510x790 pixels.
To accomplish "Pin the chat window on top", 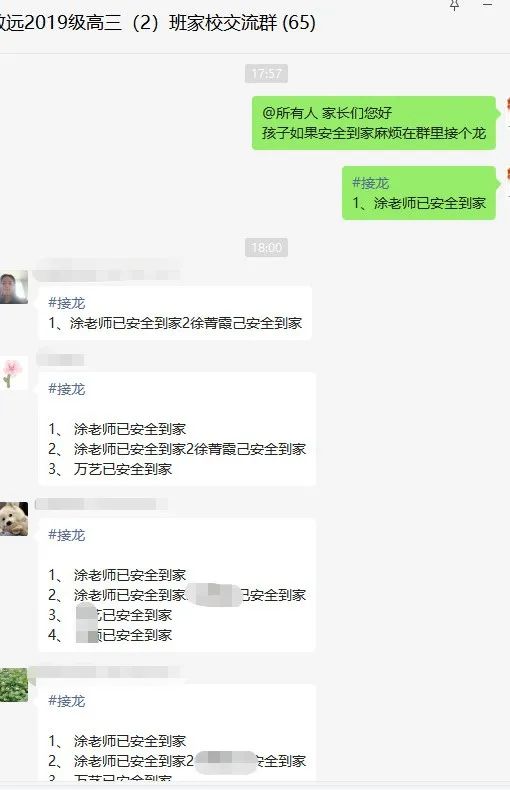I will (454, 5).
